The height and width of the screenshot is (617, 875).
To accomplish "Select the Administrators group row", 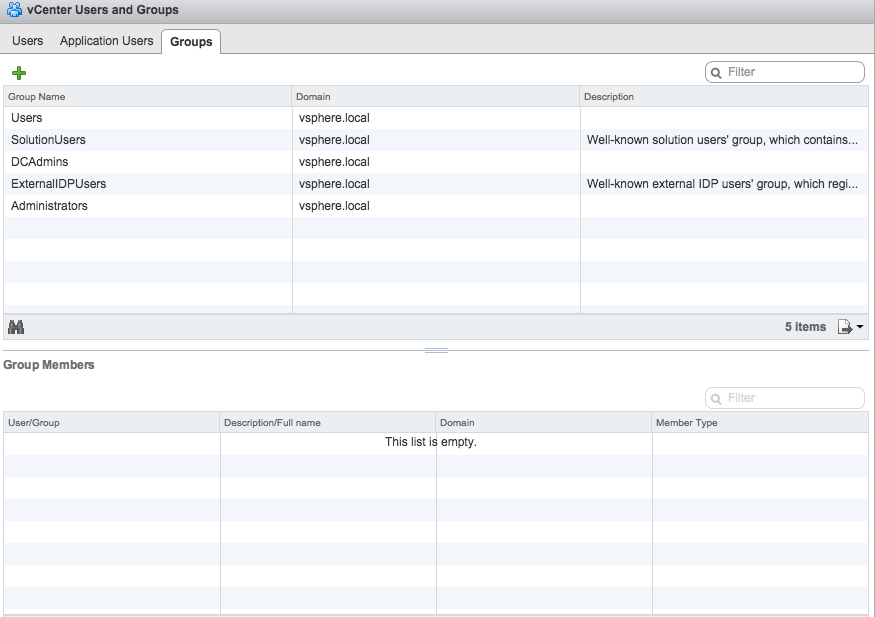I will (436, 206).
